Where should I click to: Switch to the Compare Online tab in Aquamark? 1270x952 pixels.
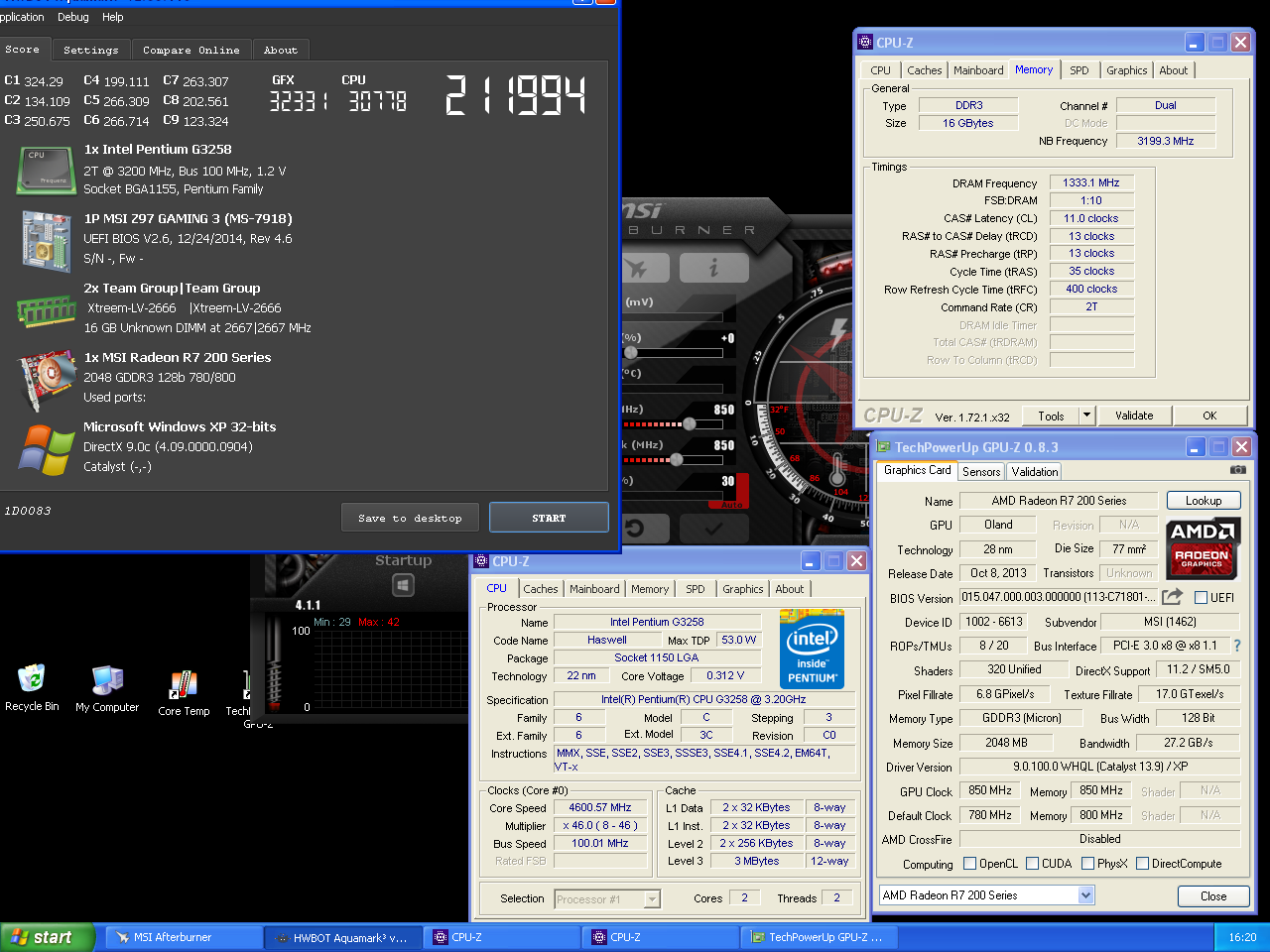(x=190, y=50)
